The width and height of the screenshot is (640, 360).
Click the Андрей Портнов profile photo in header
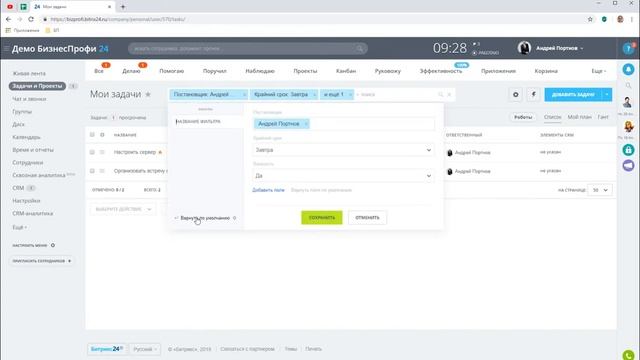(x=524, y=48)
